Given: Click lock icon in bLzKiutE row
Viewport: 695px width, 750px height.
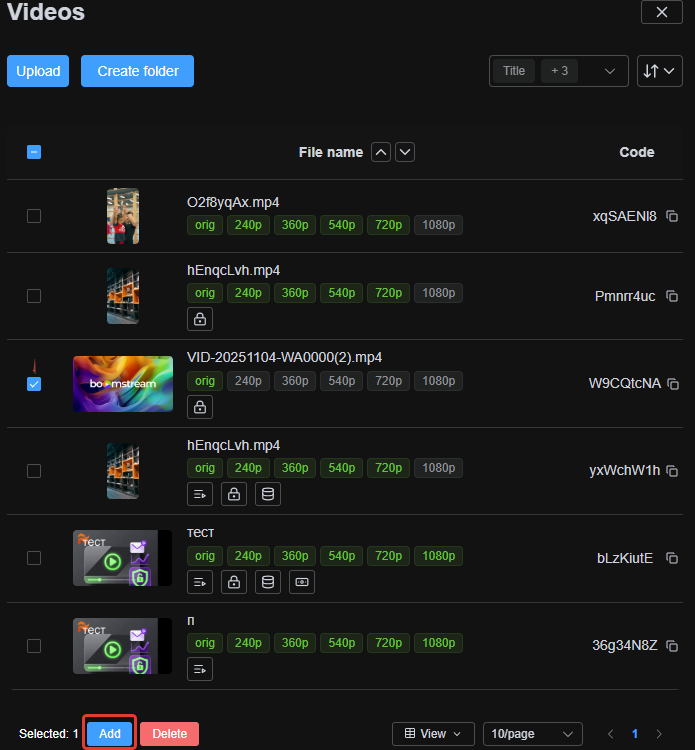Looking at the screenshot, I should click(234, 582).
